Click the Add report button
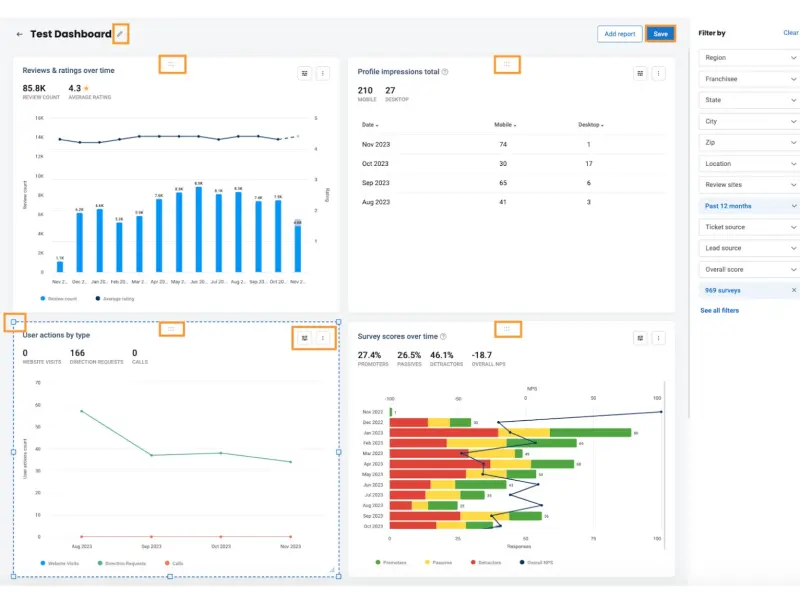This screenshot has width=800, height=600. point(619,34)
